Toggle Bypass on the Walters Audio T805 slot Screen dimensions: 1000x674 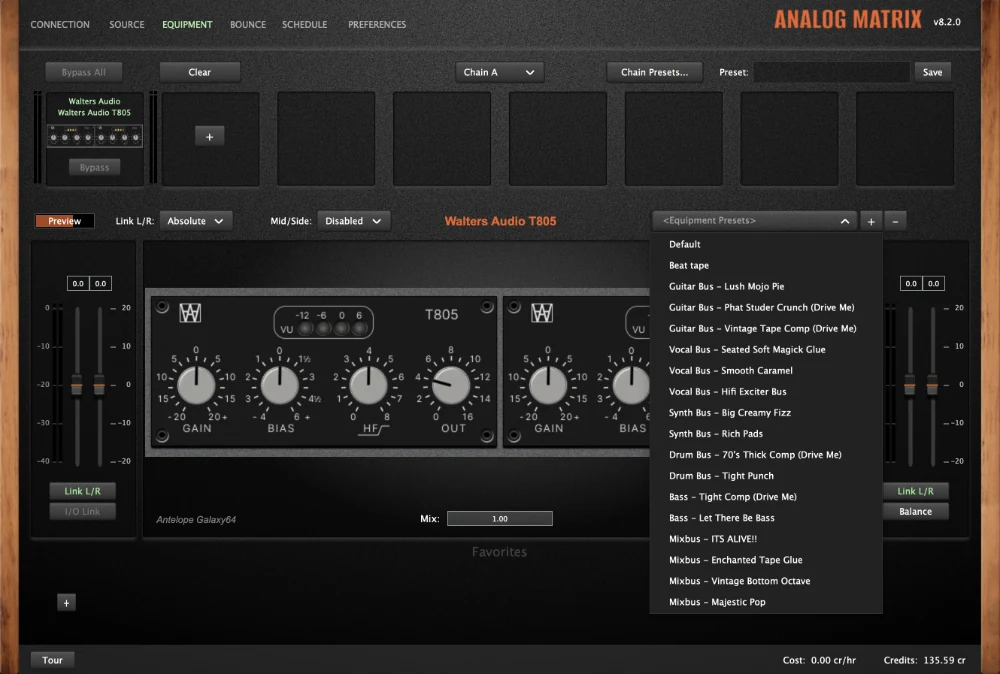(x=94, y=167)
